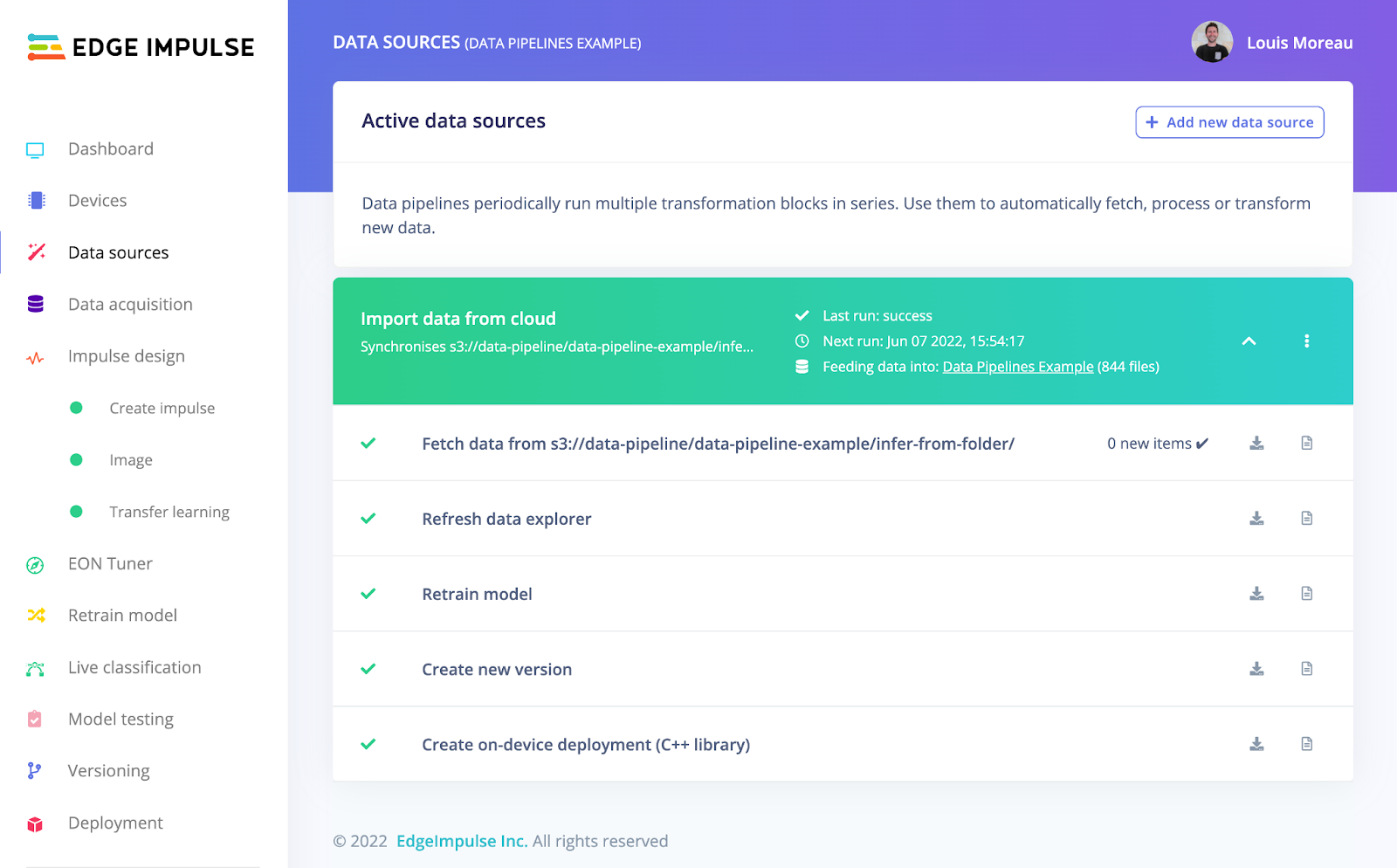Click the Louis Moreau user name
The height and width of the screenshot is (868, 1397).
pos(1299,43)
